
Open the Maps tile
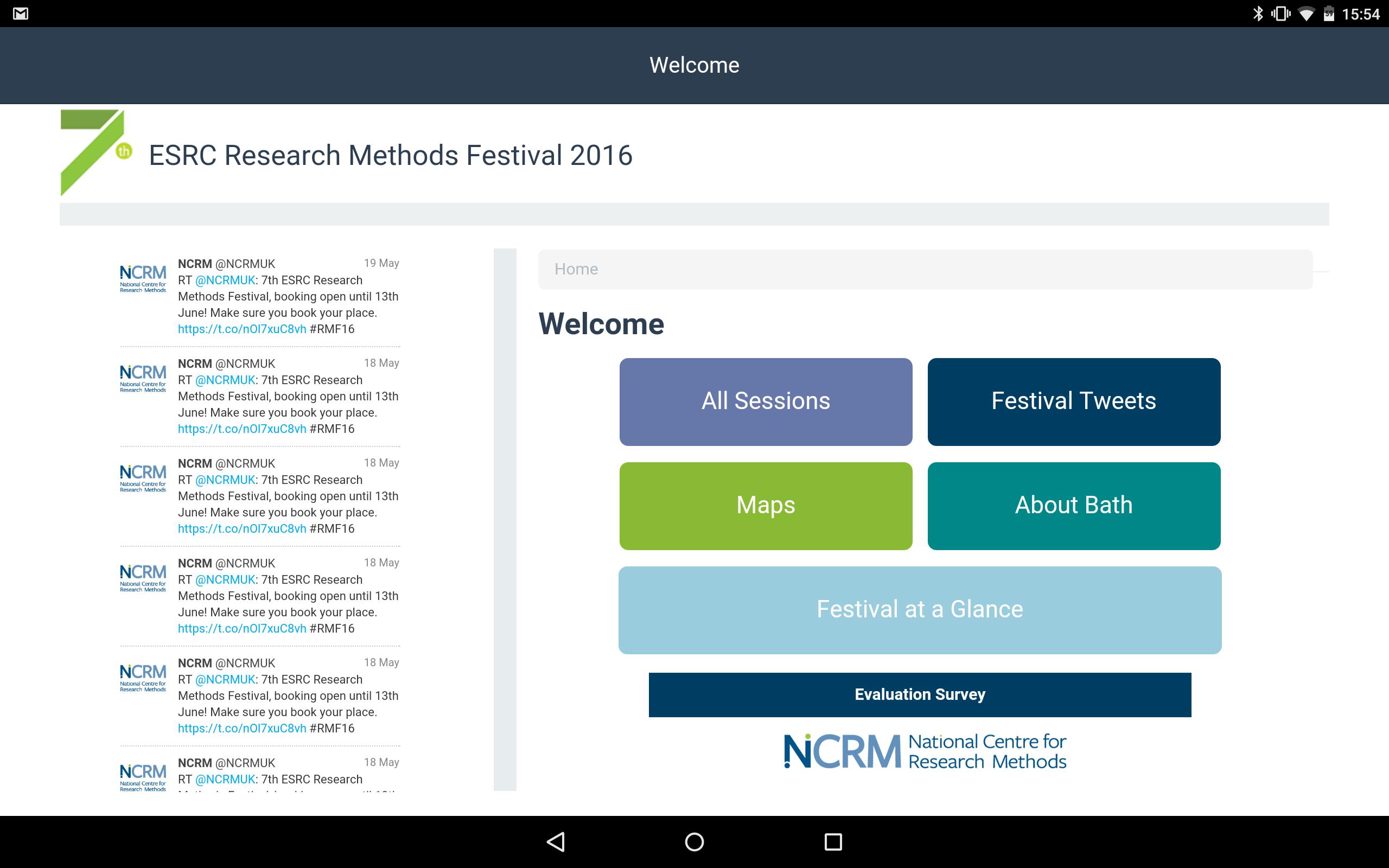point(766,506)
